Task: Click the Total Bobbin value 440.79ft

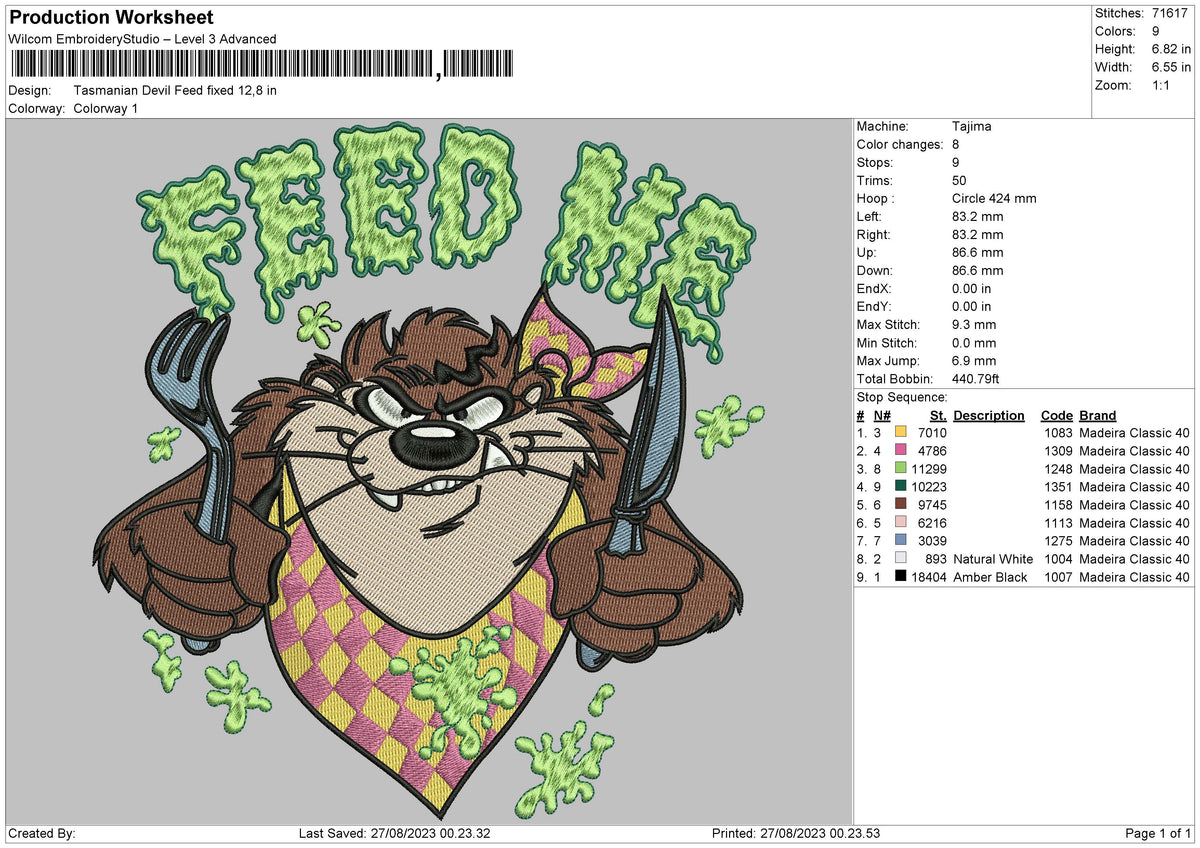Action: pyautogui.click(x=975, y=379)
